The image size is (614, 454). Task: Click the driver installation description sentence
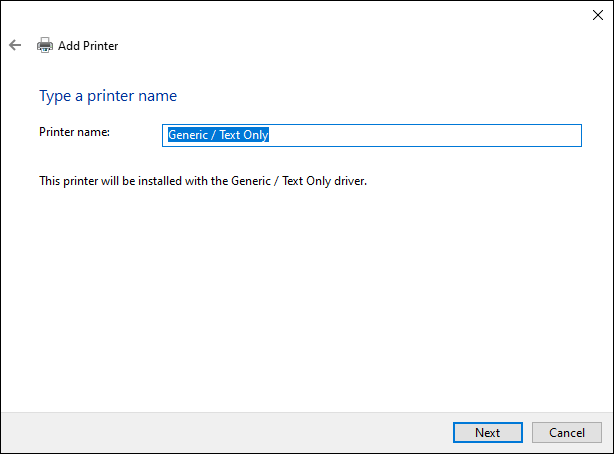click(x=203, y=181)
